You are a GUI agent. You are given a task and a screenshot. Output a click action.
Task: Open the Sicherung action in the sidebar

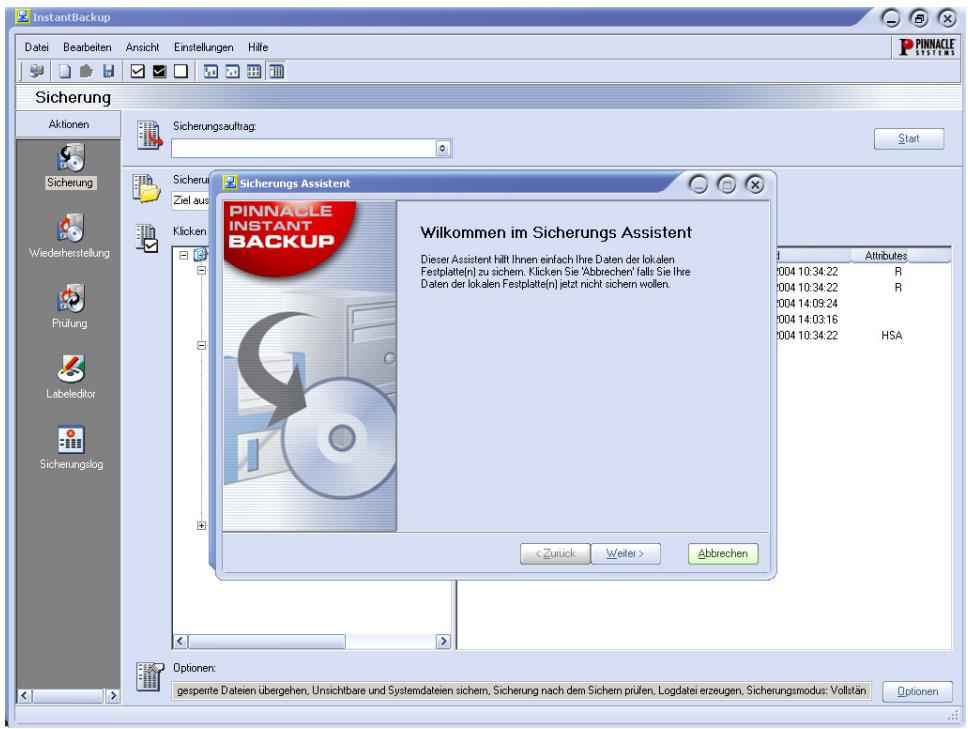(x=70, y=165)
